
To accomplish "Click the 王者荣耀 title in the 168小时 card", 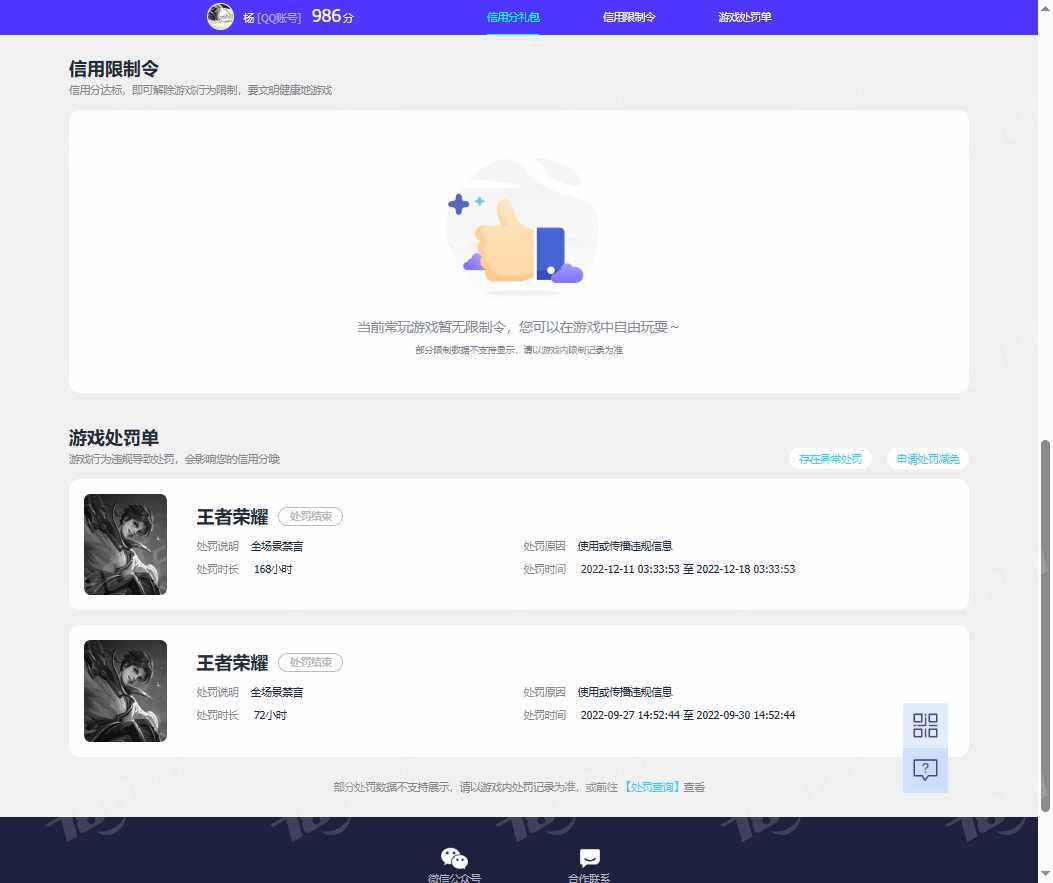I will [232, 516].
